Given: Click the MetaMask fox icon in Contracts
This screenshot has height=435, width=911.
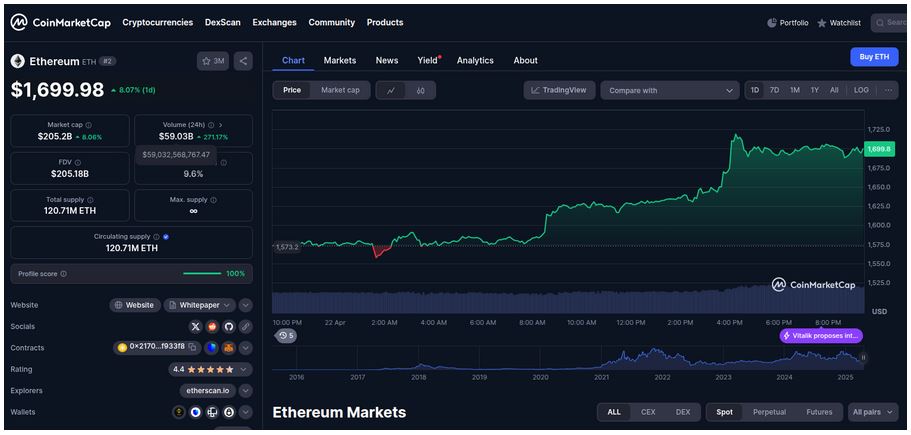Looking at the screenshot, I should [229, 348].
